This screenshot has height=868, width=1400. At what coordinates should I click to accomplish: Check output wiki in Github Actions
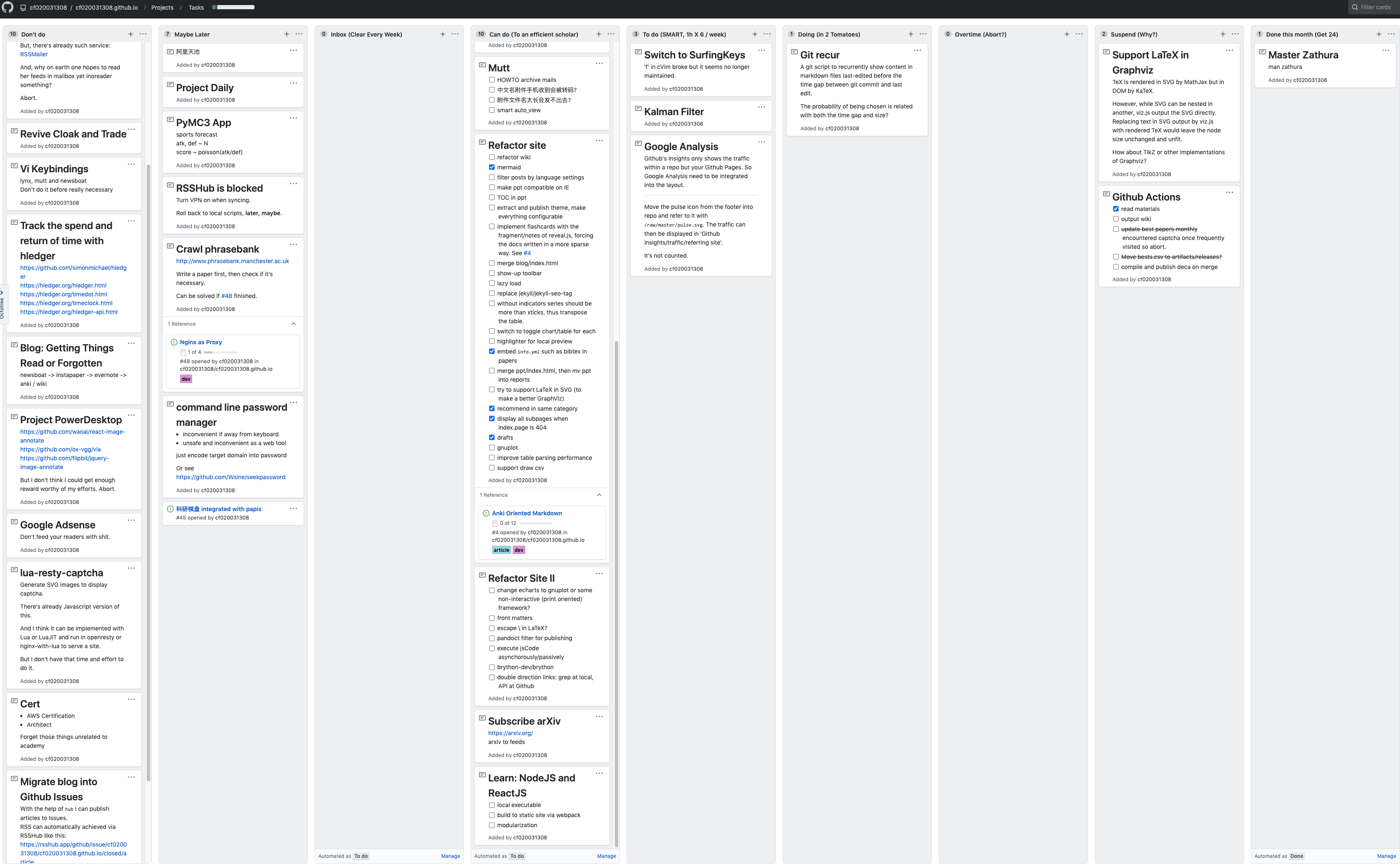coord(1116,219)
